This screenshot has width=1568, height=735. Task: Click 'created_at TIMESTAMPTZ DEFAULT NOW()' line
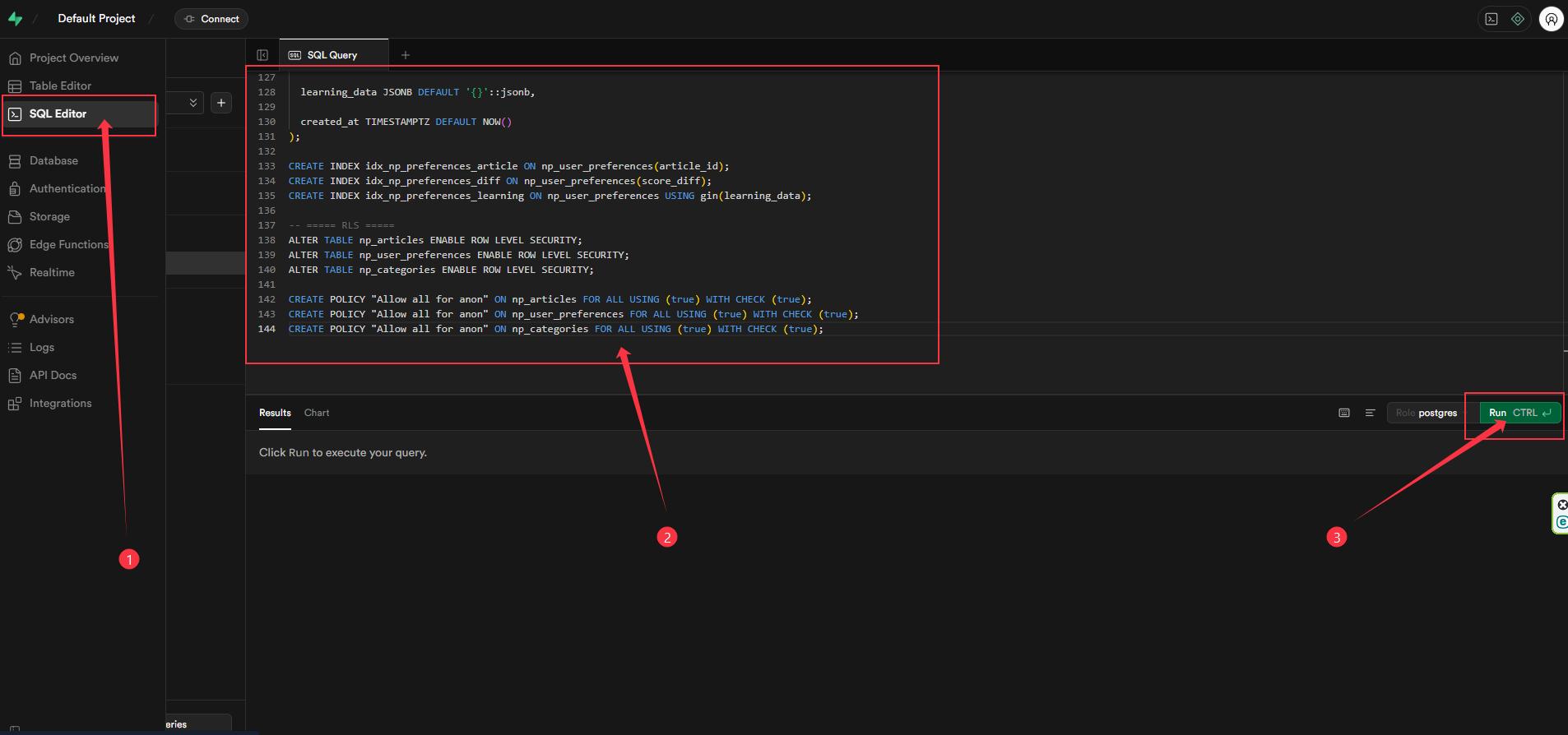(x=406, y=122)
